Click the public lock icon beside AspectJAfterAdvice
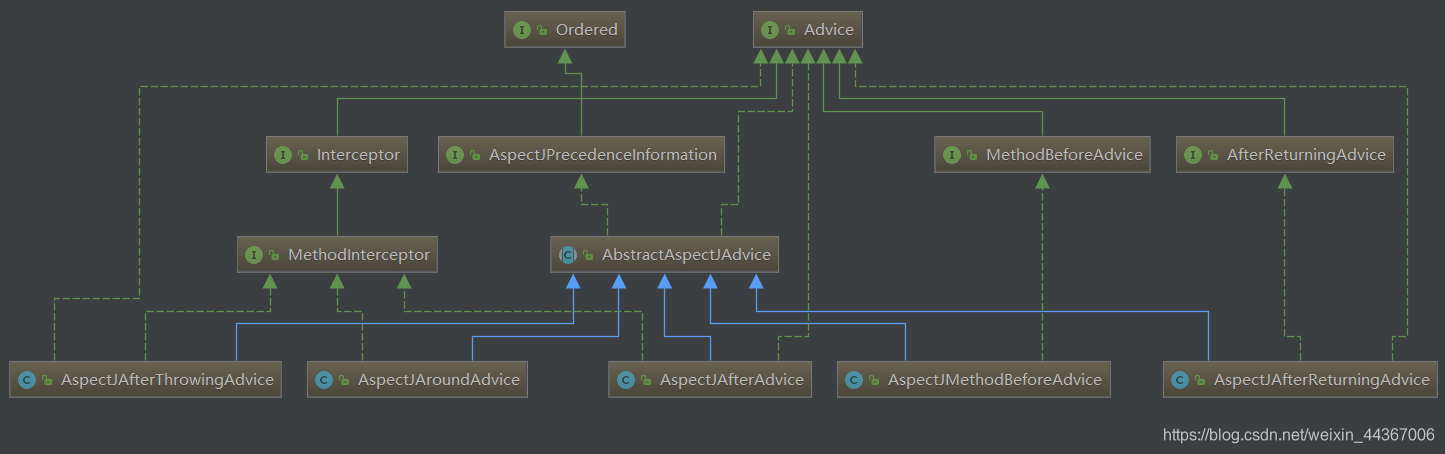Image resolution: width=1445 pixels, height=454 pixels. click(x=647, y=381)
